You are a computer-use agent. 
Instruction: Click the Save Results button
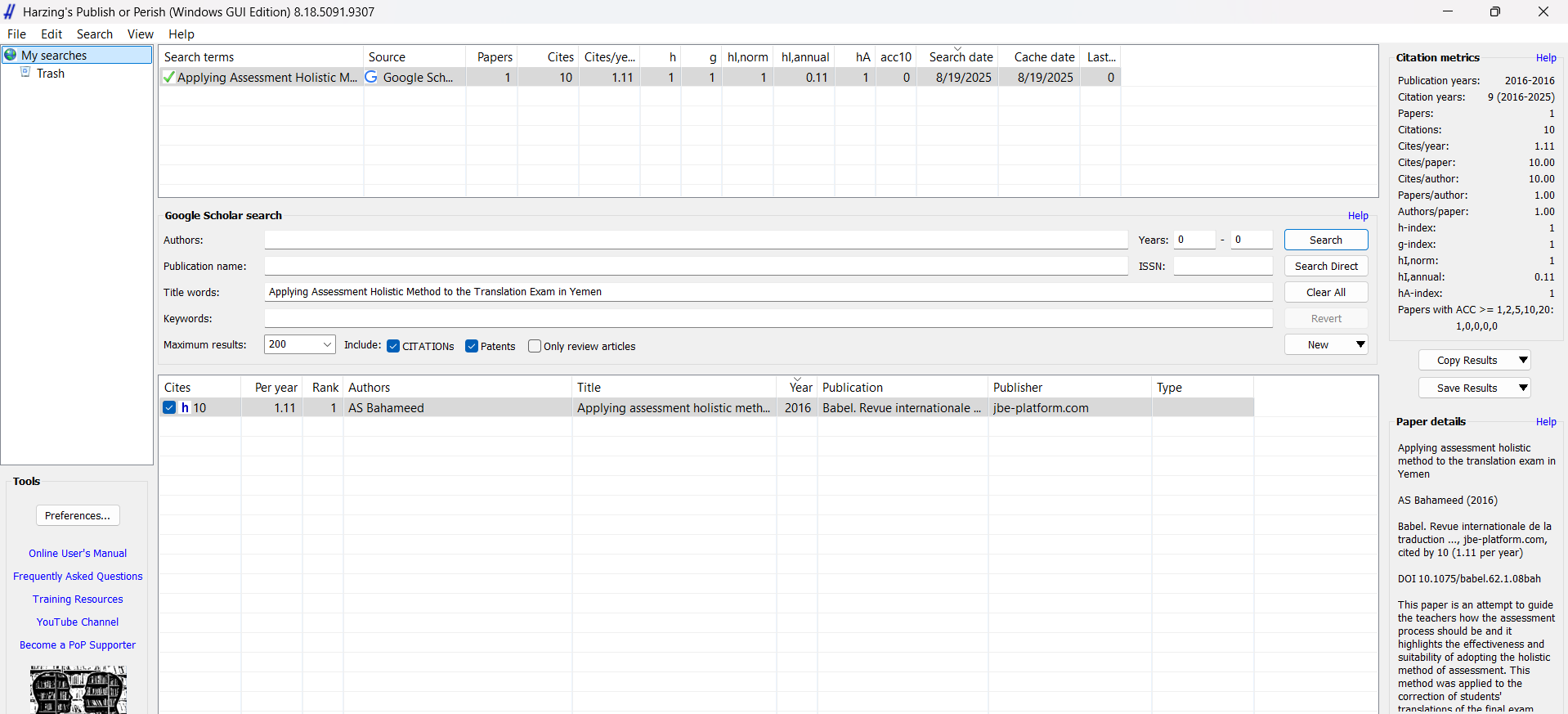point(1467,388)
